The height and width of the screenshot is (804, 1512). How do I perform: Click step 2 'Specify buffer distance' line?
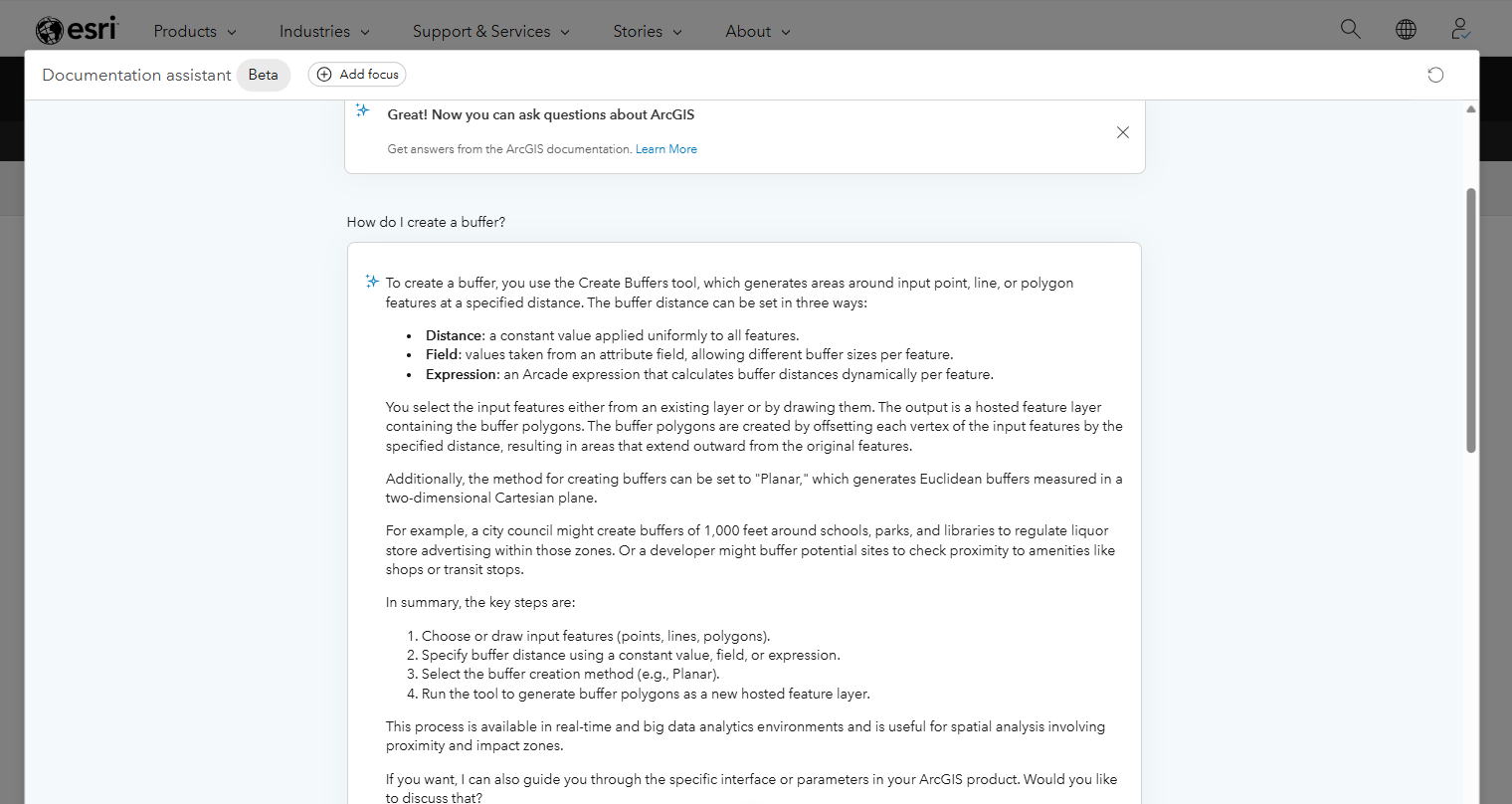[x=631, y=655]
